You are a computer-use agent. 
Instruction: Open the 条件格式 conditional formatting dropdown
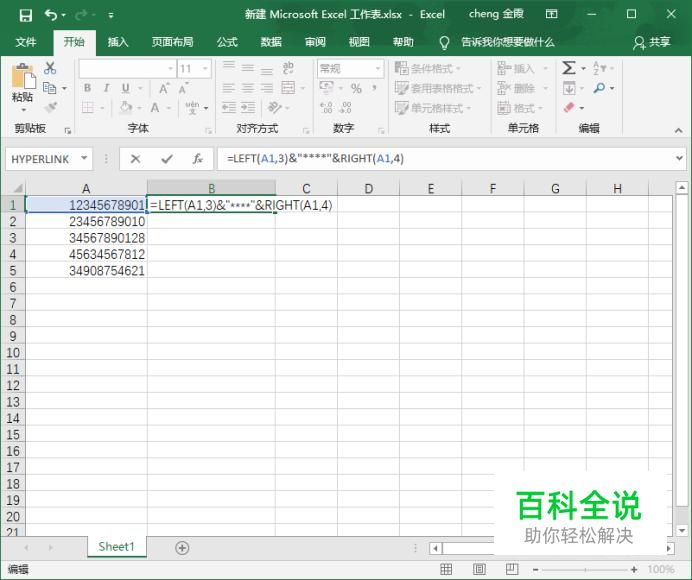tap(427, 68)
